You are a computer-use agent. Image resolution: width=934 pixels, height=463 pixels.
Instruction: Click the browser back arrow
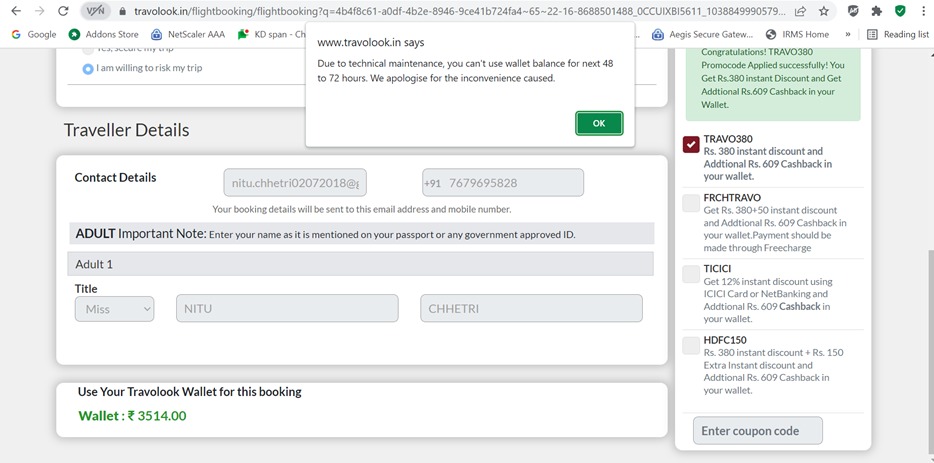pyautogui.click(x=15, y=11)
